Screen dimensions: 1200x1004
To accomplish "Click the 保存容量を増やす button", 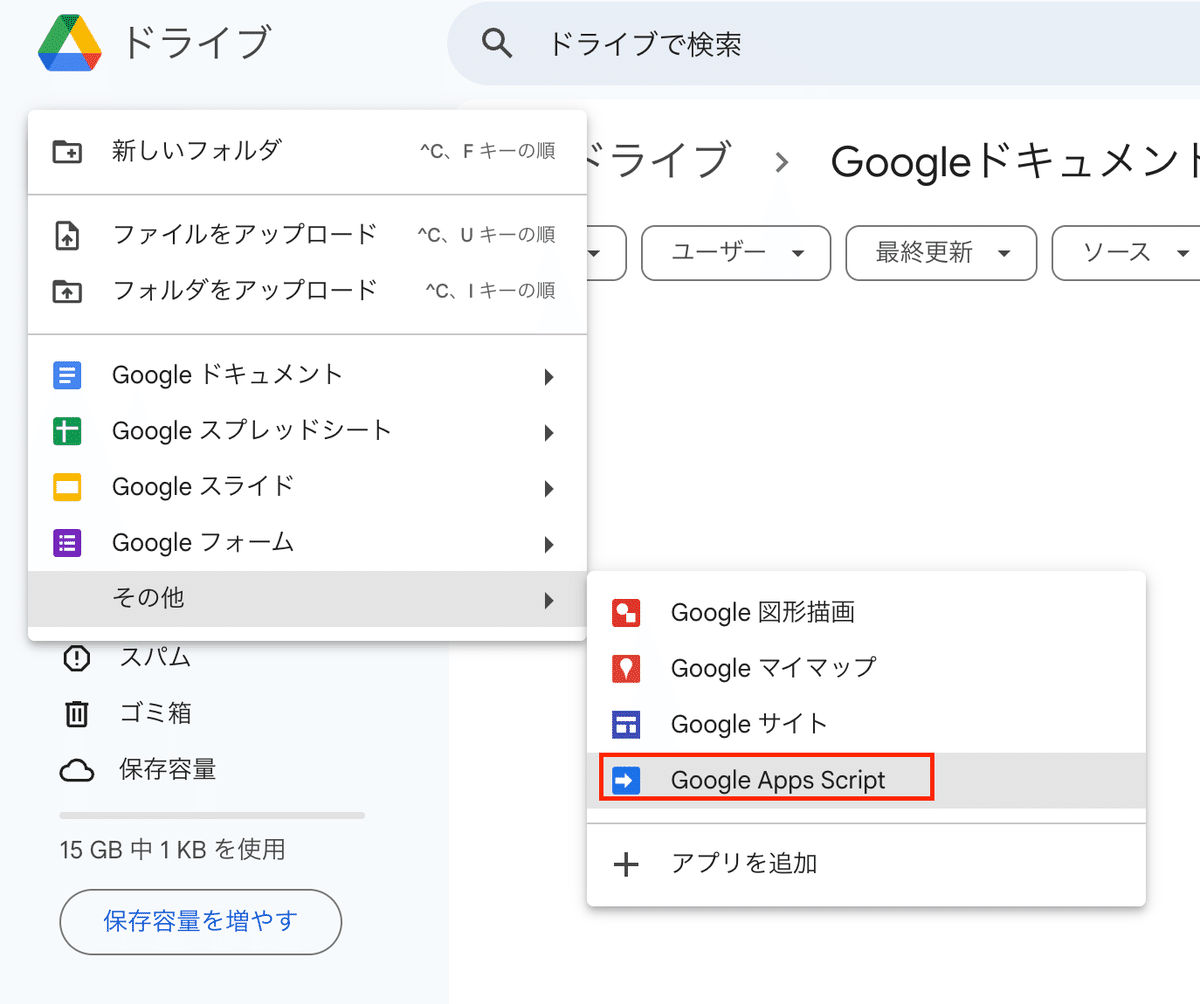I will (200, 922).
